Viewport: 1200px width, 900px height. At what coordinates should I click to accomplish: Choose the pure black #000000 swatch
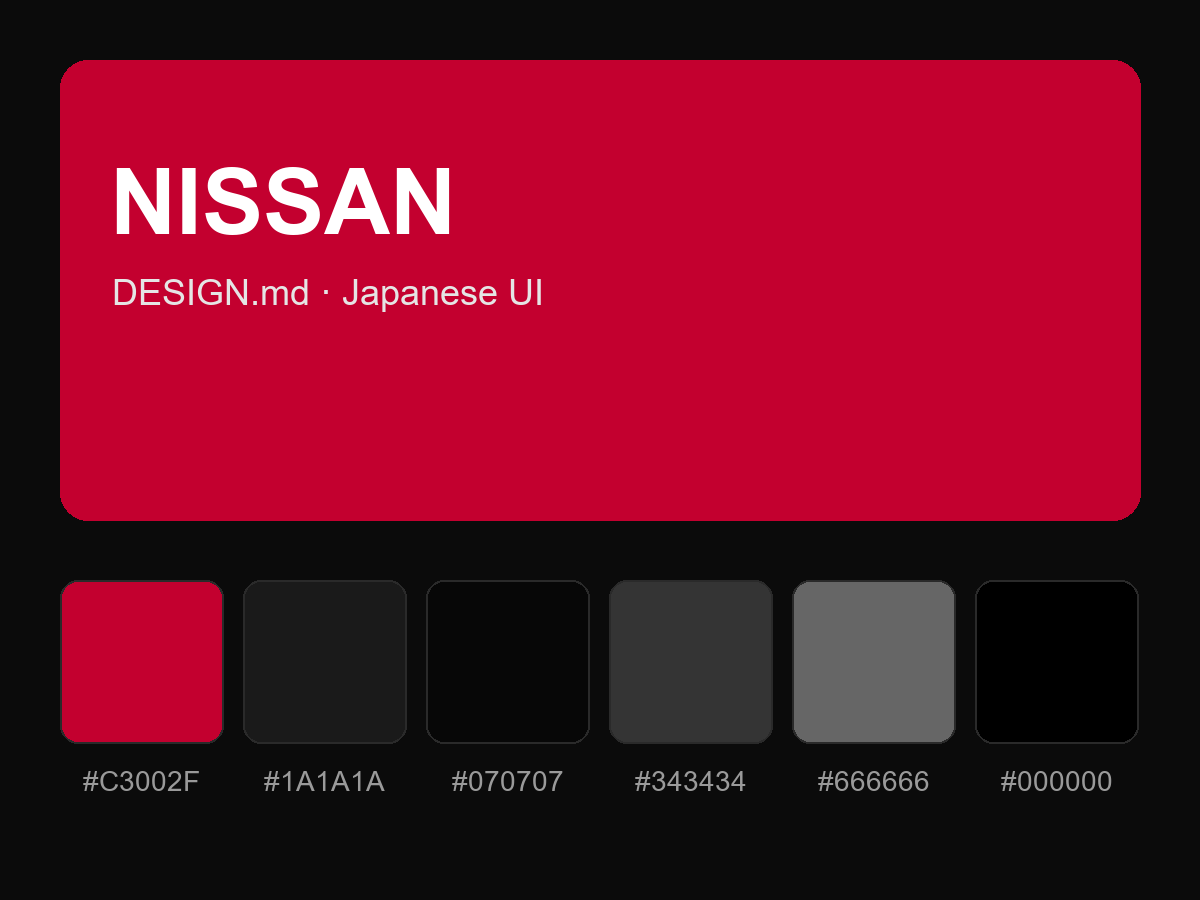[x=1057, y=662]
